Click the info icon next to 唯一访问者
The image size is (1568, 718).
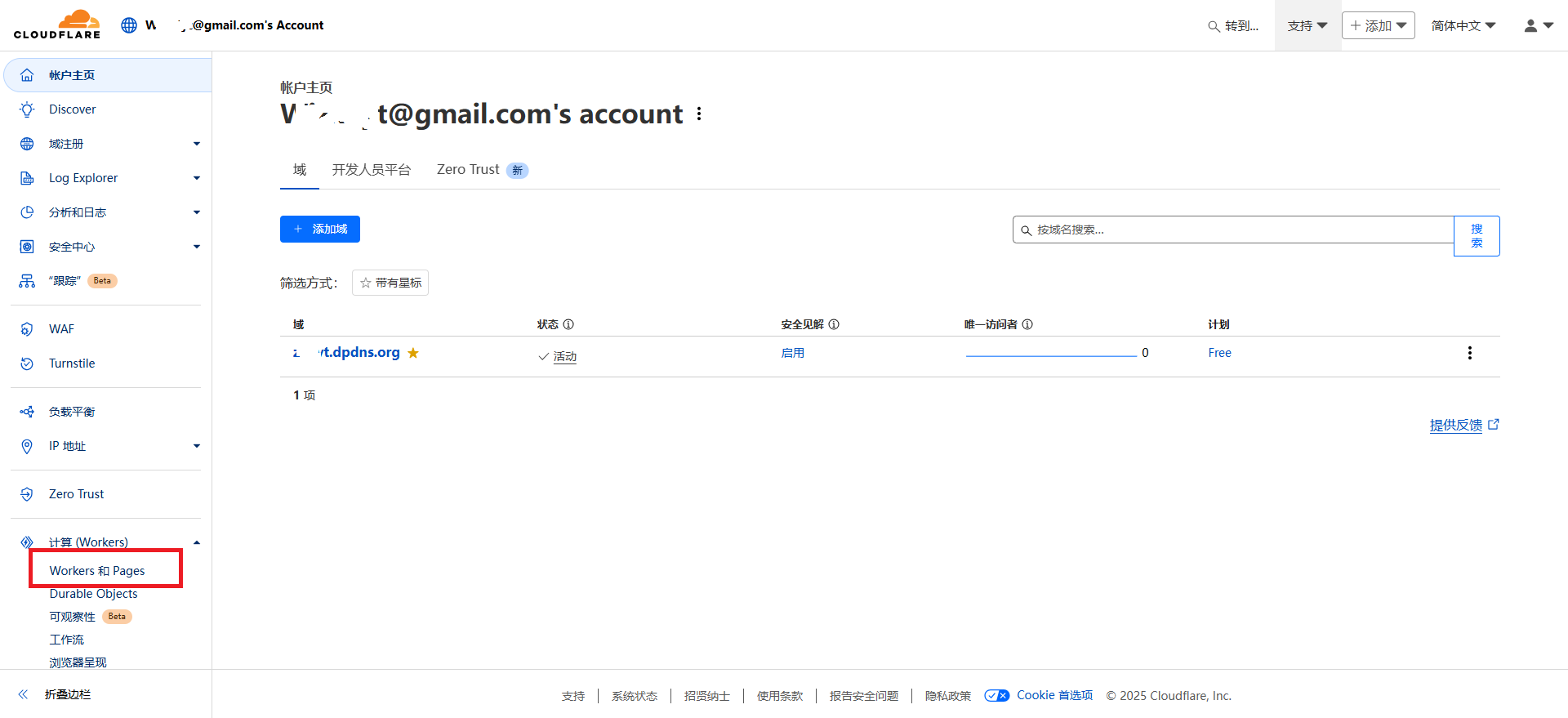click(x=1027, y=324)
